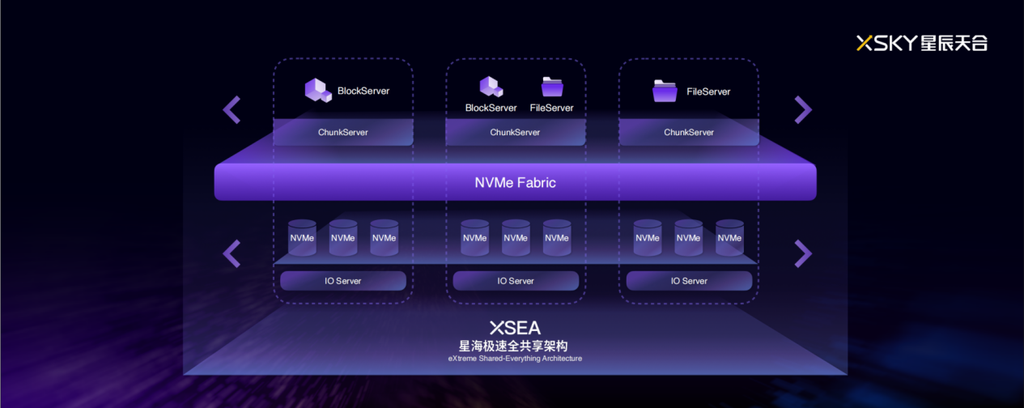Click the IO Server box in the middle column

pyautogui.click(x=515, y=281)
